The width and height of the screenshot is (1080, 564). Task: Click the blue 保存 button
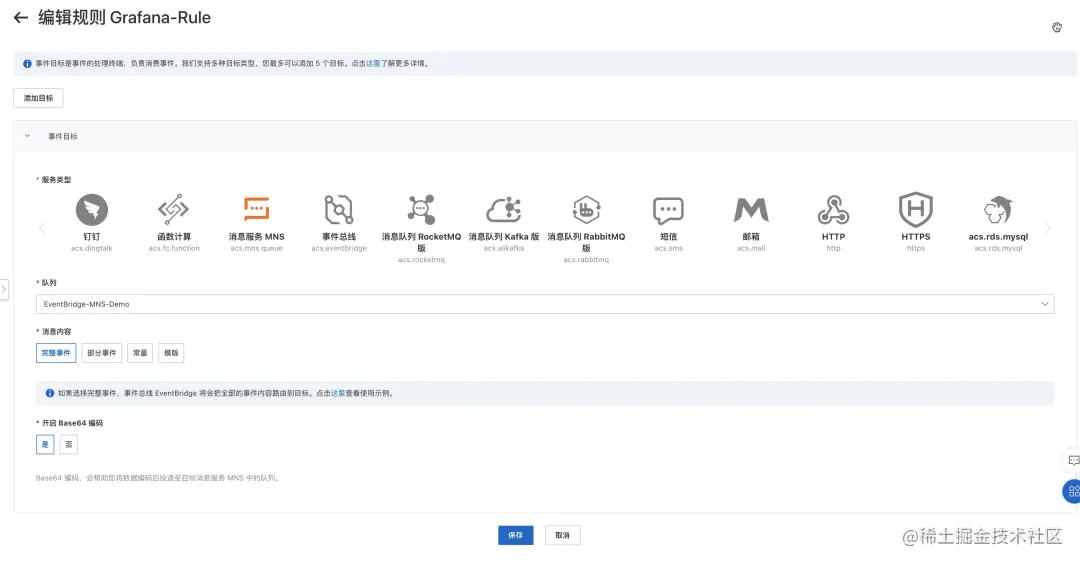click(516, 535)
